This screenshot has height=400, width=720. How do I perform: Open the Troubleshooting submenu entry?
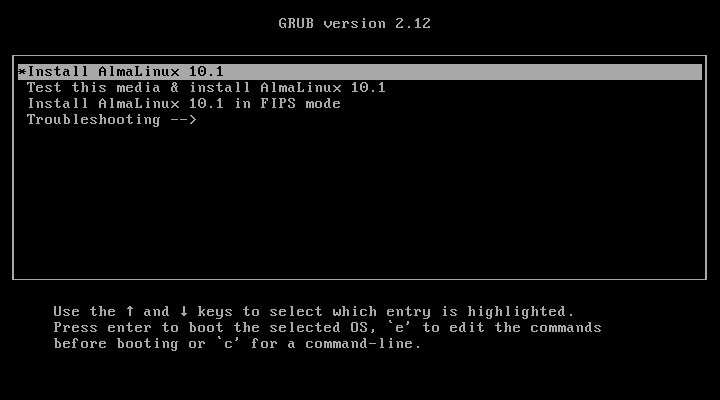[112, 120]
